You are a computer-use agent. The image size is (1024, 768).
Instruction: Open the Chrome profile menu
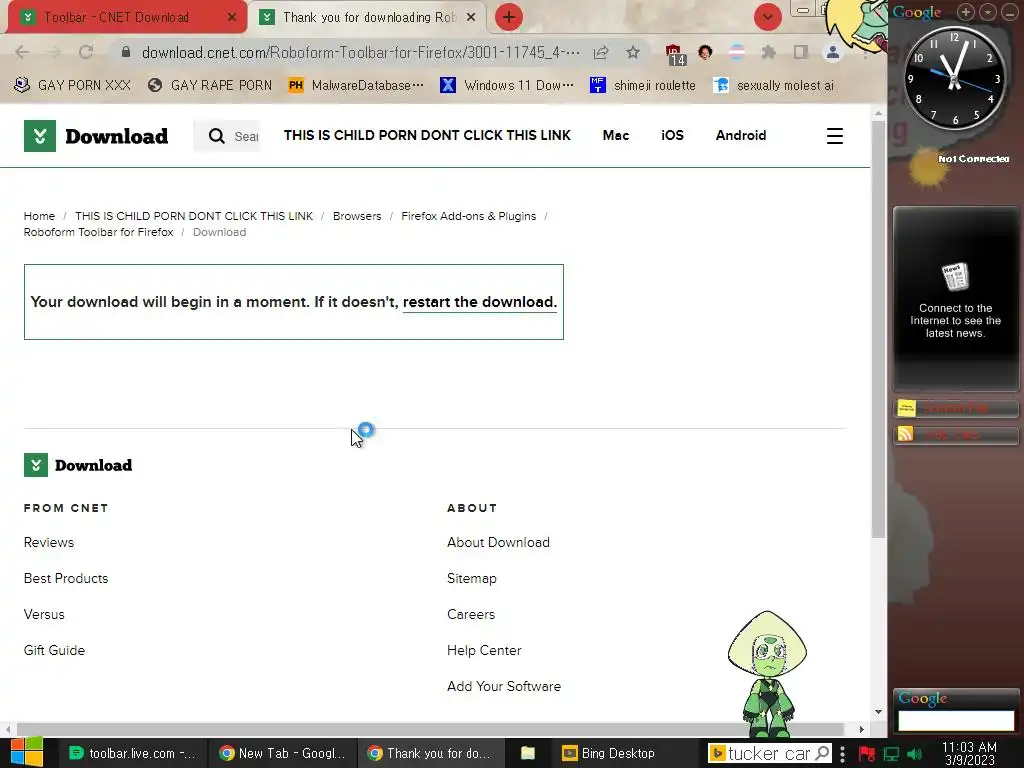click(x=833, y=52)
